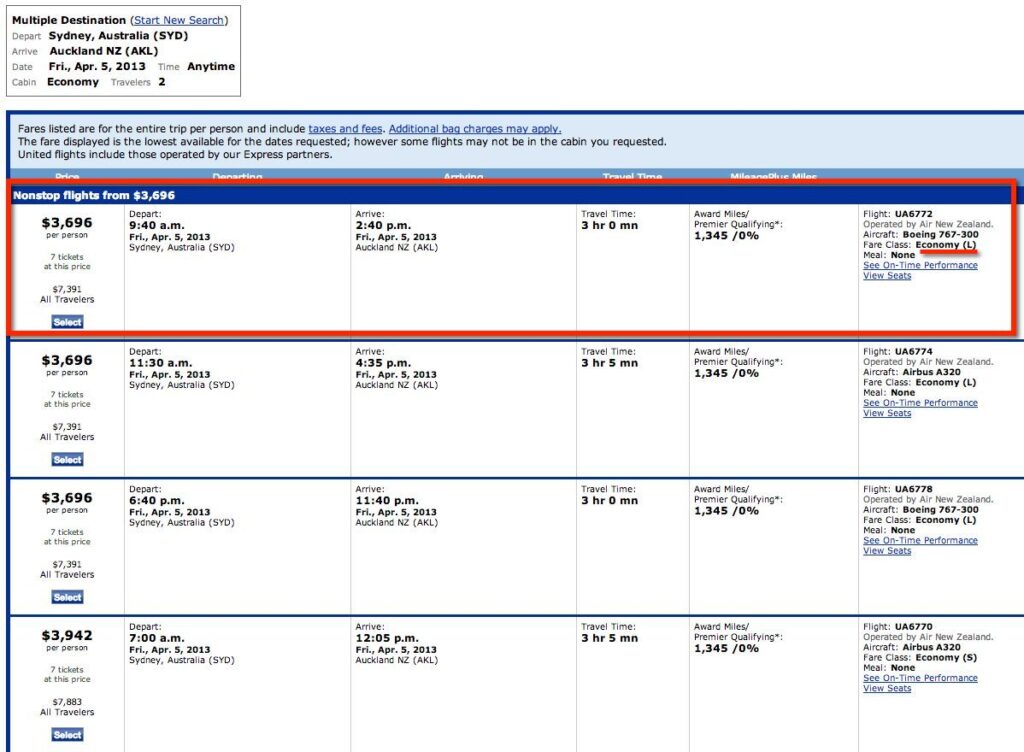Click the 6:40 p.m. departure time
The image size is (1024, 752).
point(157,501)
